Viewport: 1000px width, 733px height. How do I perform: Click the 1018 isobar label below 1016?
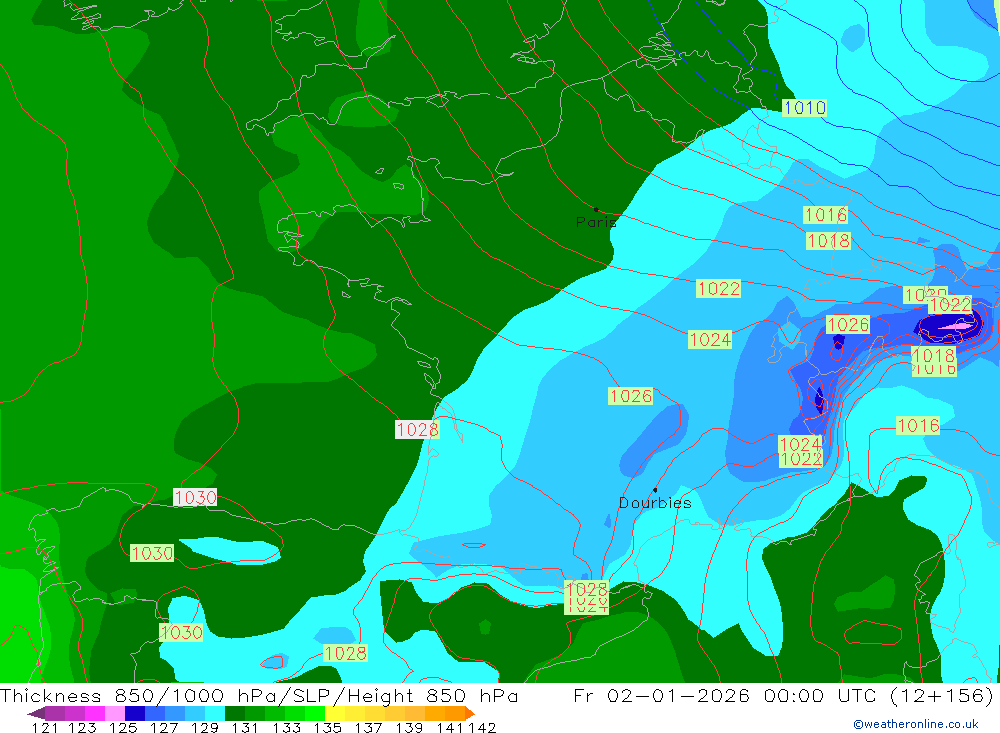[x=828, y=241]
